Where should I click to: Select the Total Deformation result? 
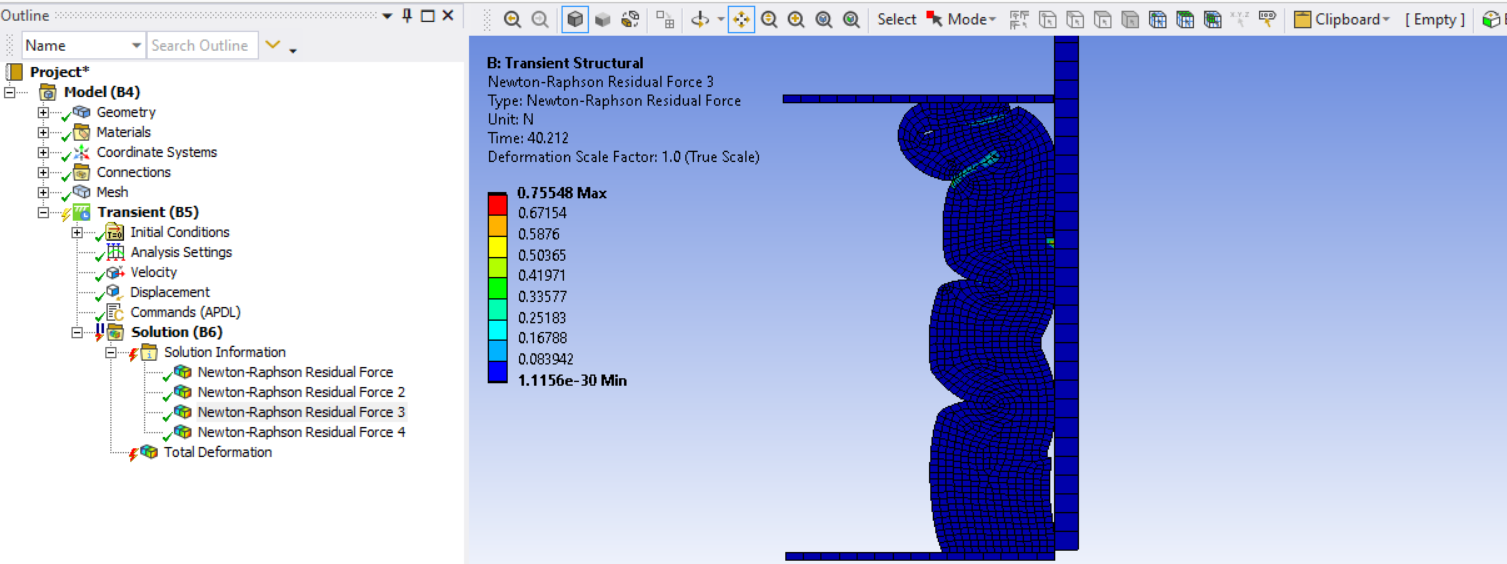[x=217, y=452]
